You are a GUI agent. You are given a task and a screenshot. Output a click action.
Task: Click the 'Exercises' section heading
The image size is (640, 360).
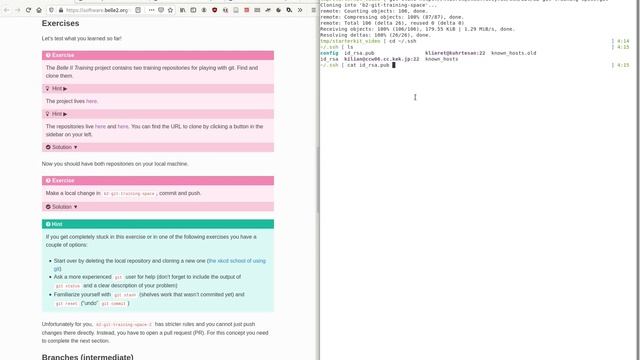[60, 23]
